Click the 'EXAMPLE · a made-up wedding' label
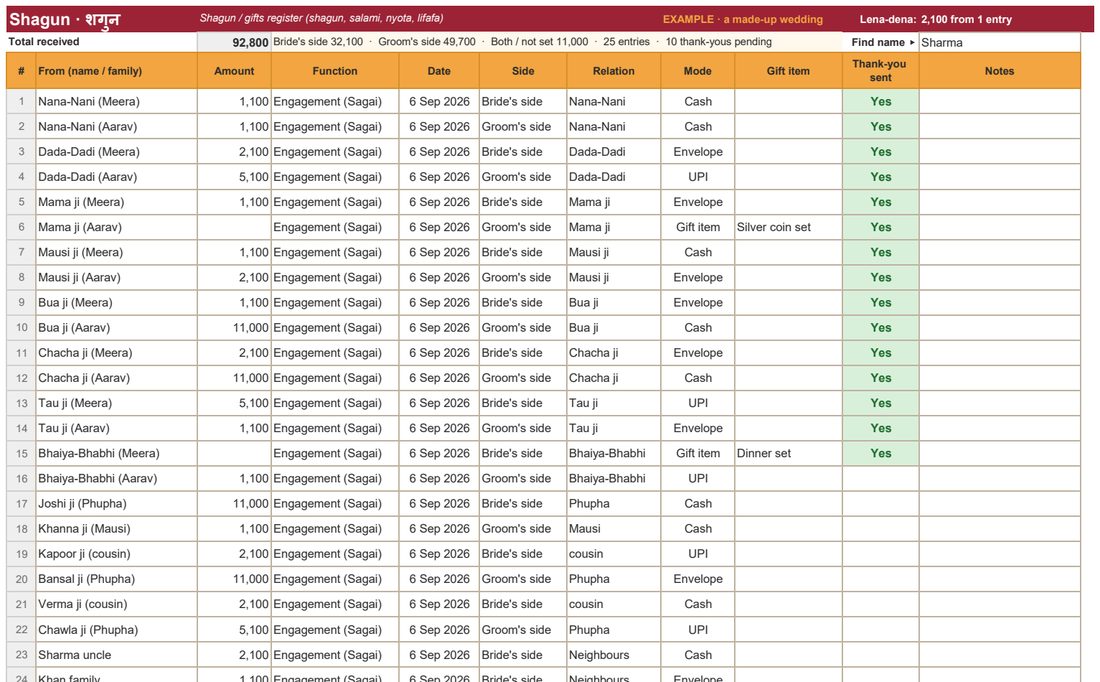Viewport: 1100px width, 682px height. [x=743, y=20]
